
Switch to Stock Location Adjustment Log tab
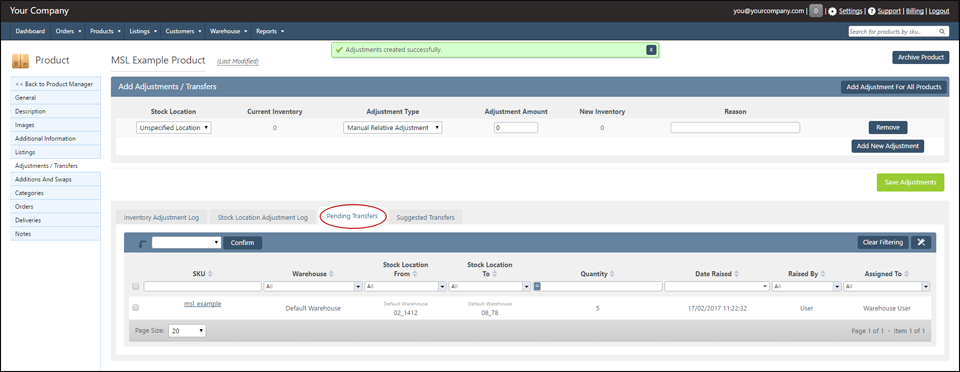coord(263,217)
